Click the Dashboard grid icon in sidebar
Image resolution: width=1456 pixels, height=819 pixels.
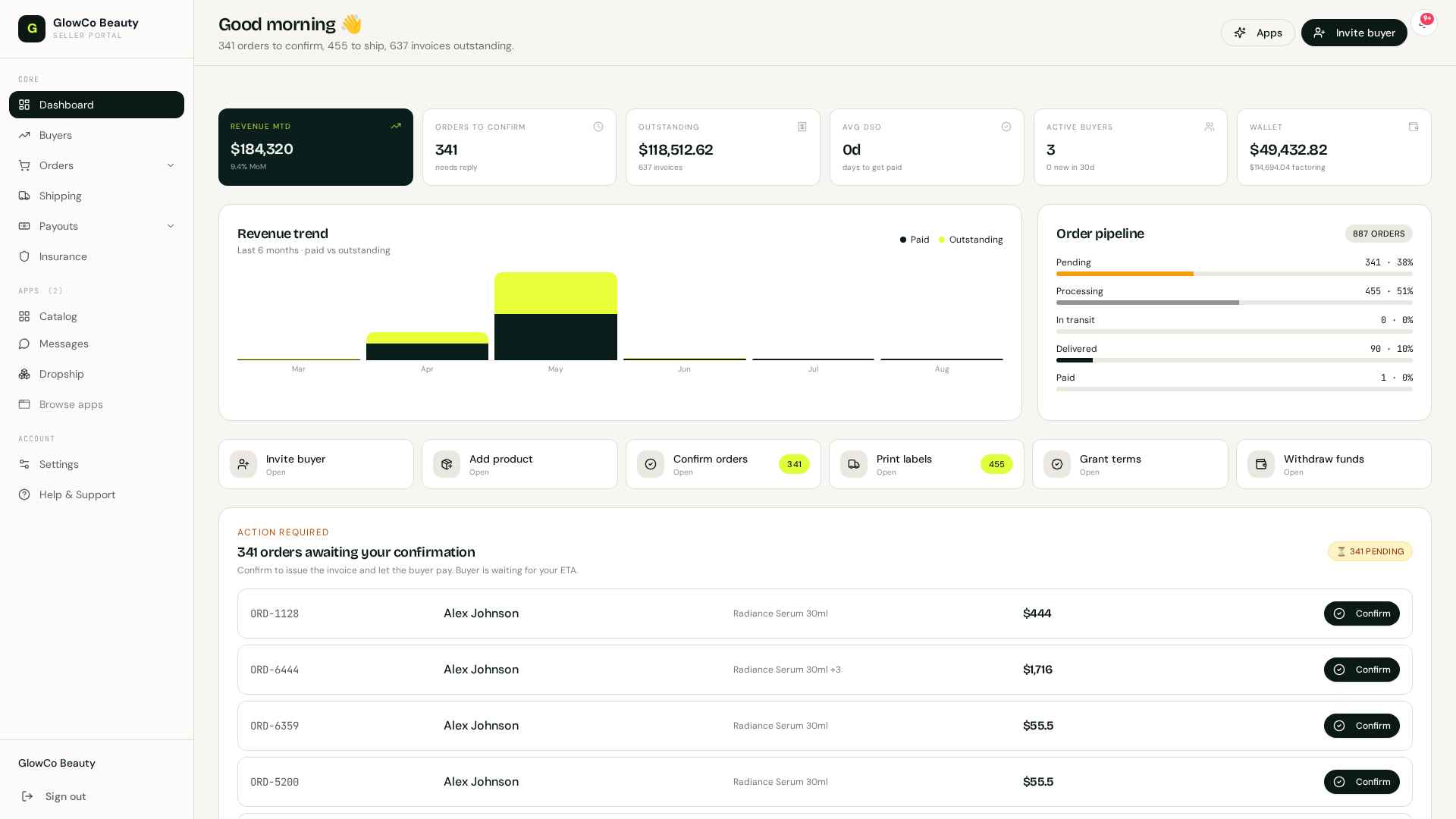[24, 105]
